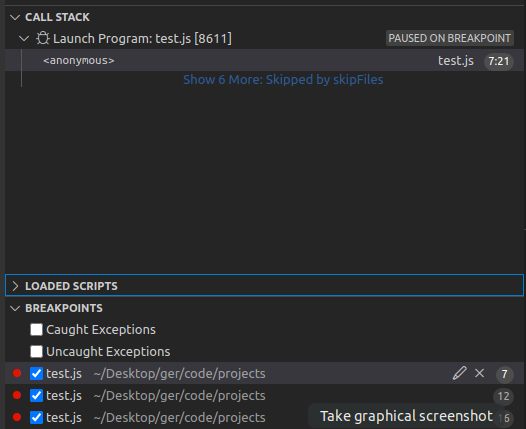This screenshot has width=526, height=429.
Task: Click the line 12 number badge
Action: point(503,396)
